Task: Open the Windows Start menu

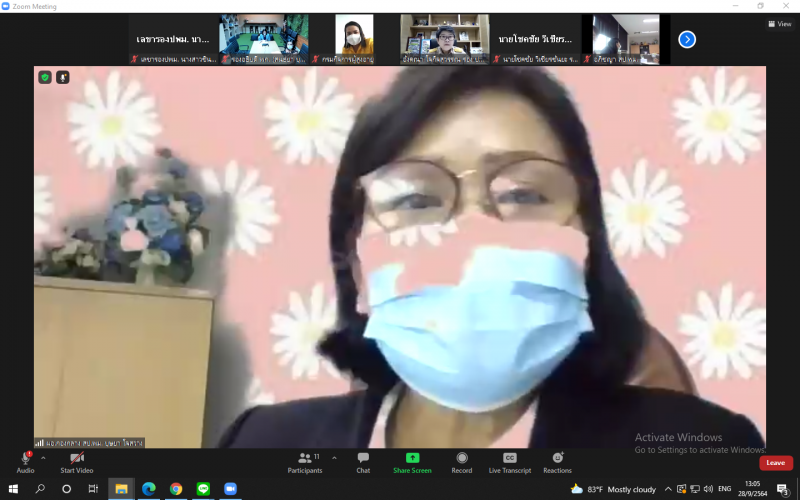Action: pos(13,489)
